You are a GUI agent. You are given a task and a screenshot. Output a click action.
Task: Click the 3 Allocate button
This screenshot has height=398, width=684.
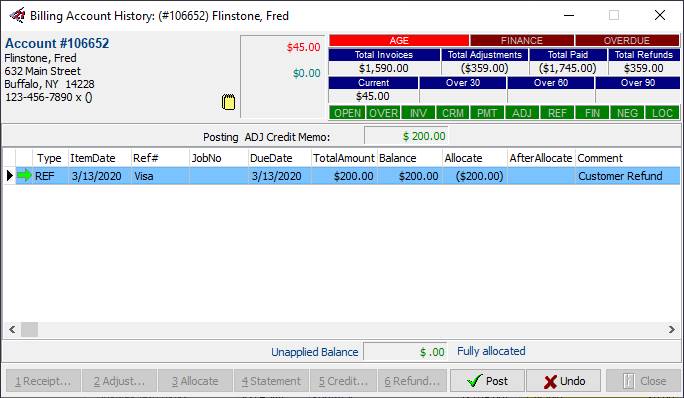(195, 381)
